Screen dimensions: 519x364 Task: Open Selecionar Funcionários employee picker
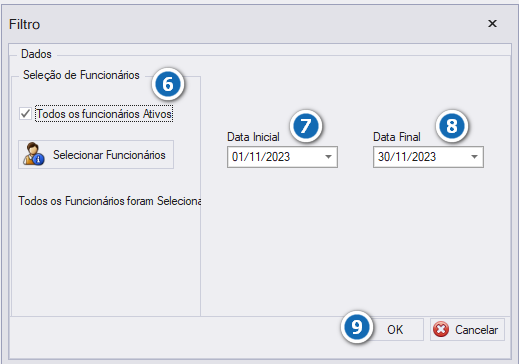(x=96, y=154)
